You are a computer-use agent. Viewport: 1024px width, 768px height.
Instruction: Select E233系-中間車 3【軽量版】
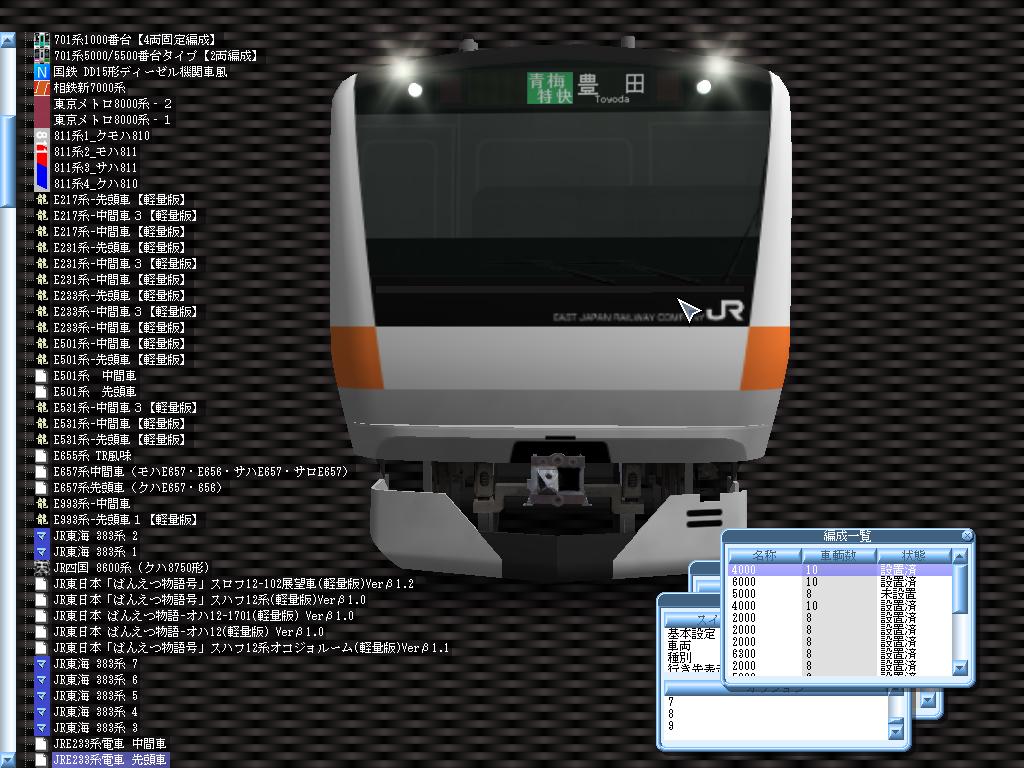(125, 312)
